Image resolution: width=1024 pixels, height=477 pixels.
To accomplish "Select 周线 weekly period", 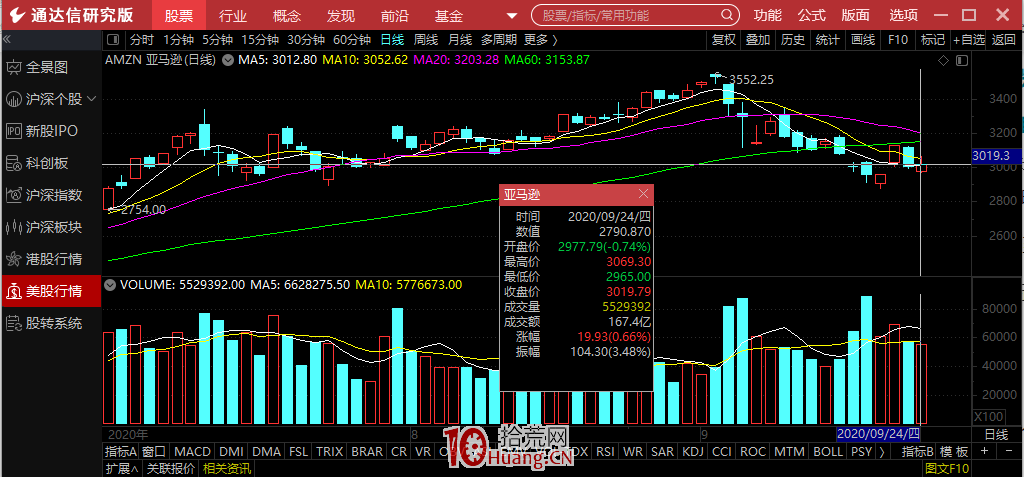I will [426, 40].
